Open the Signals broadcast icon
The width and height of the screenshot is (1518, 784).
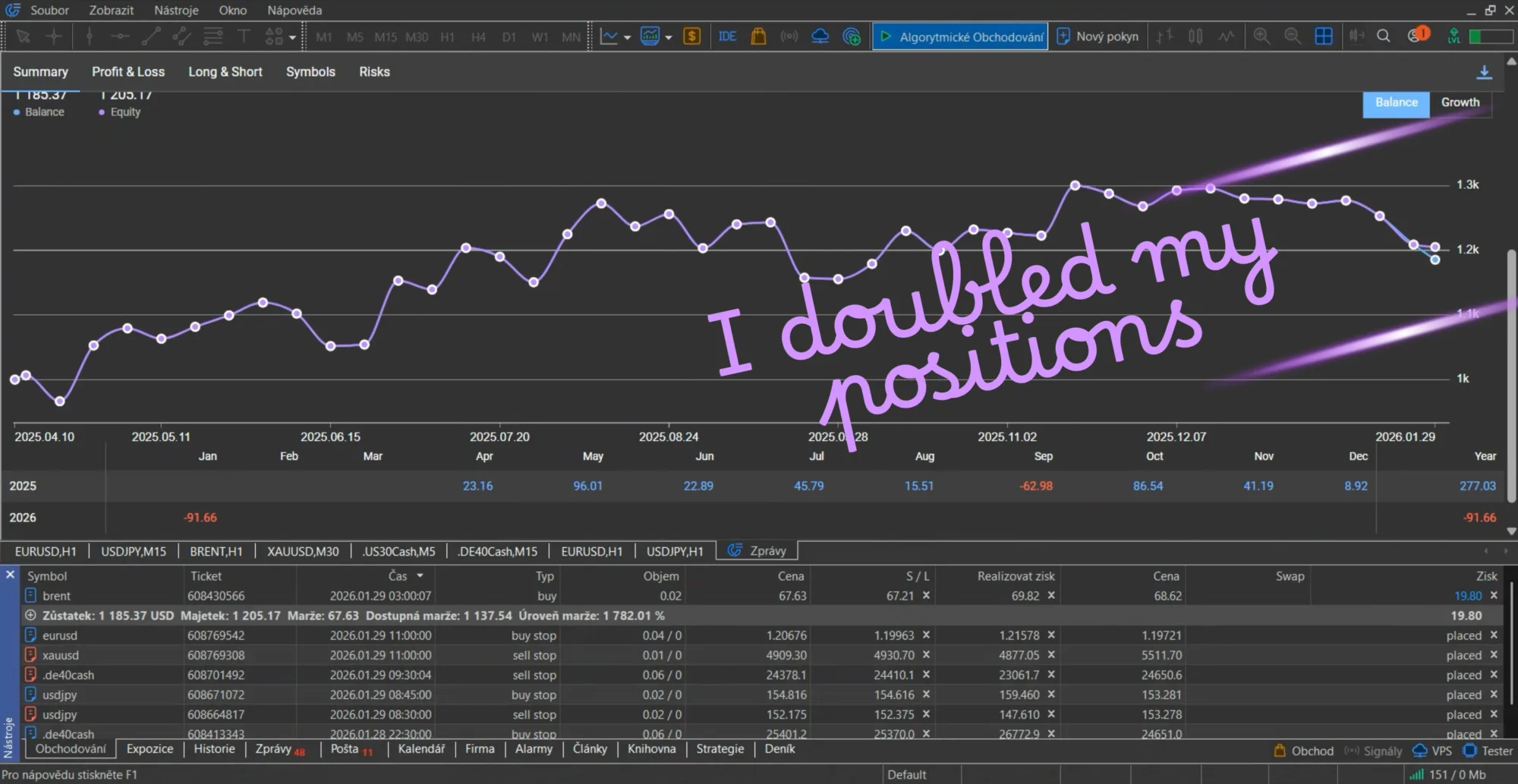(789, 36)
